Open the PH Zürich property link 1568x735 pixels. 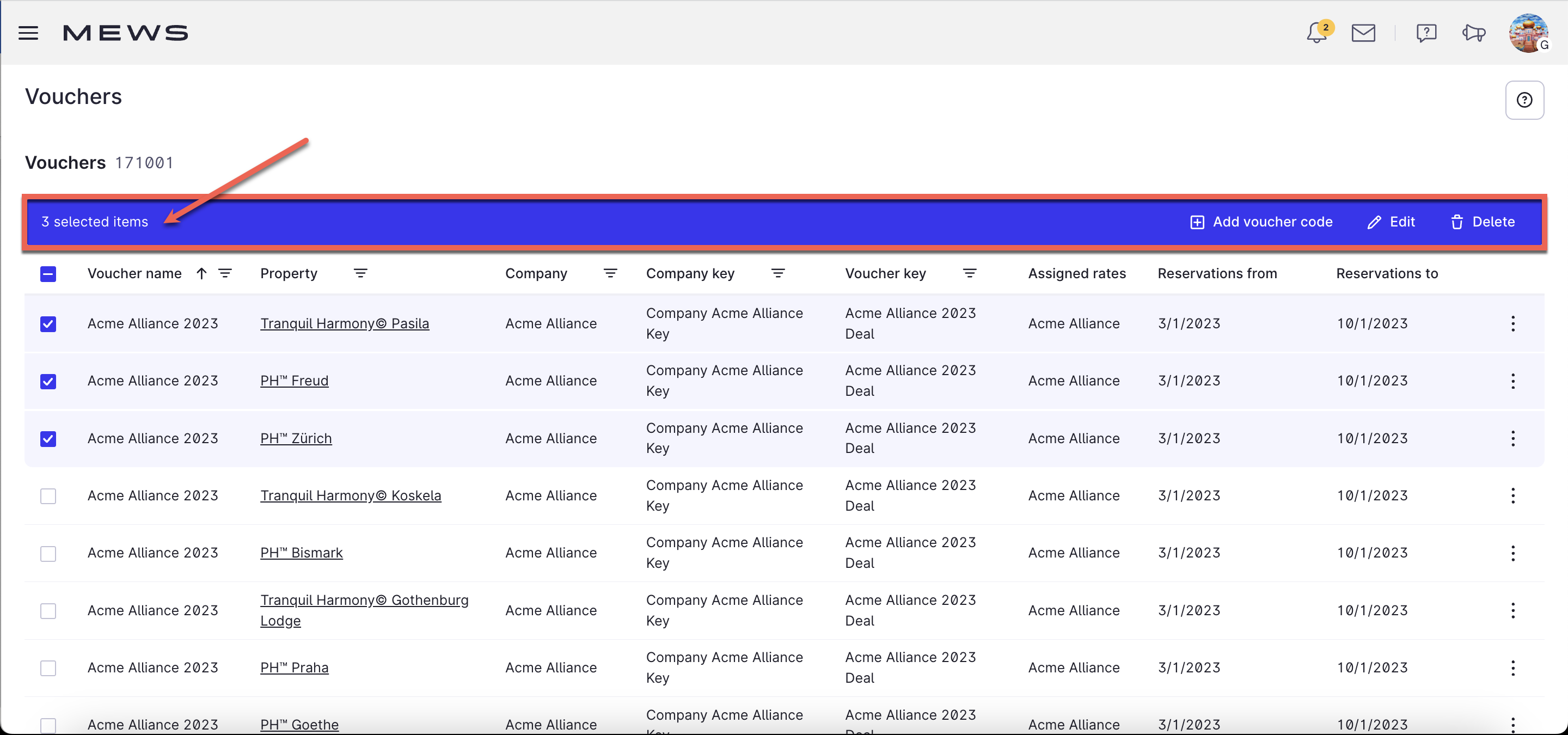[x=296, y=438]
